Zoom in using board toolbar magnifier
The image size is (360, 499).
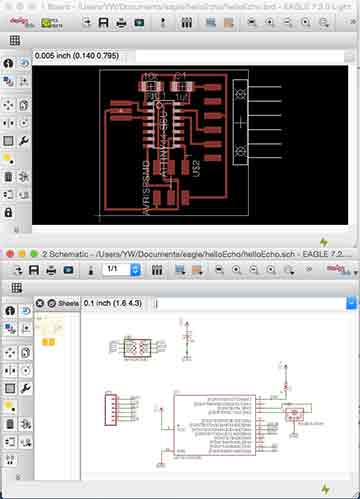pos(269,23)
